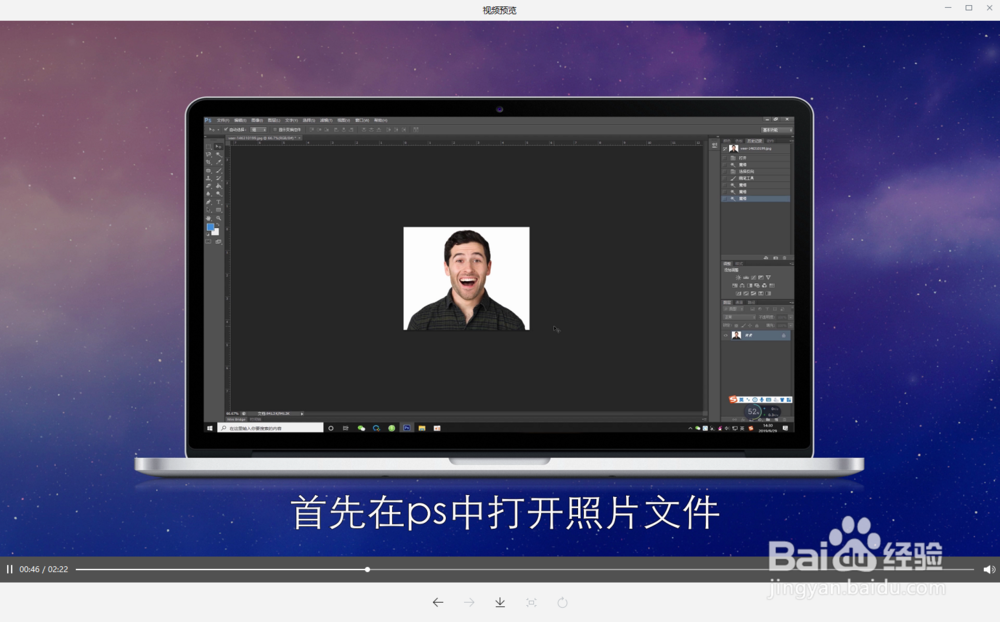Expand the hidden icons chevron in the system tray
Image resolution: width=1000 pixels, height=622 pixels.
click(690, 426)
